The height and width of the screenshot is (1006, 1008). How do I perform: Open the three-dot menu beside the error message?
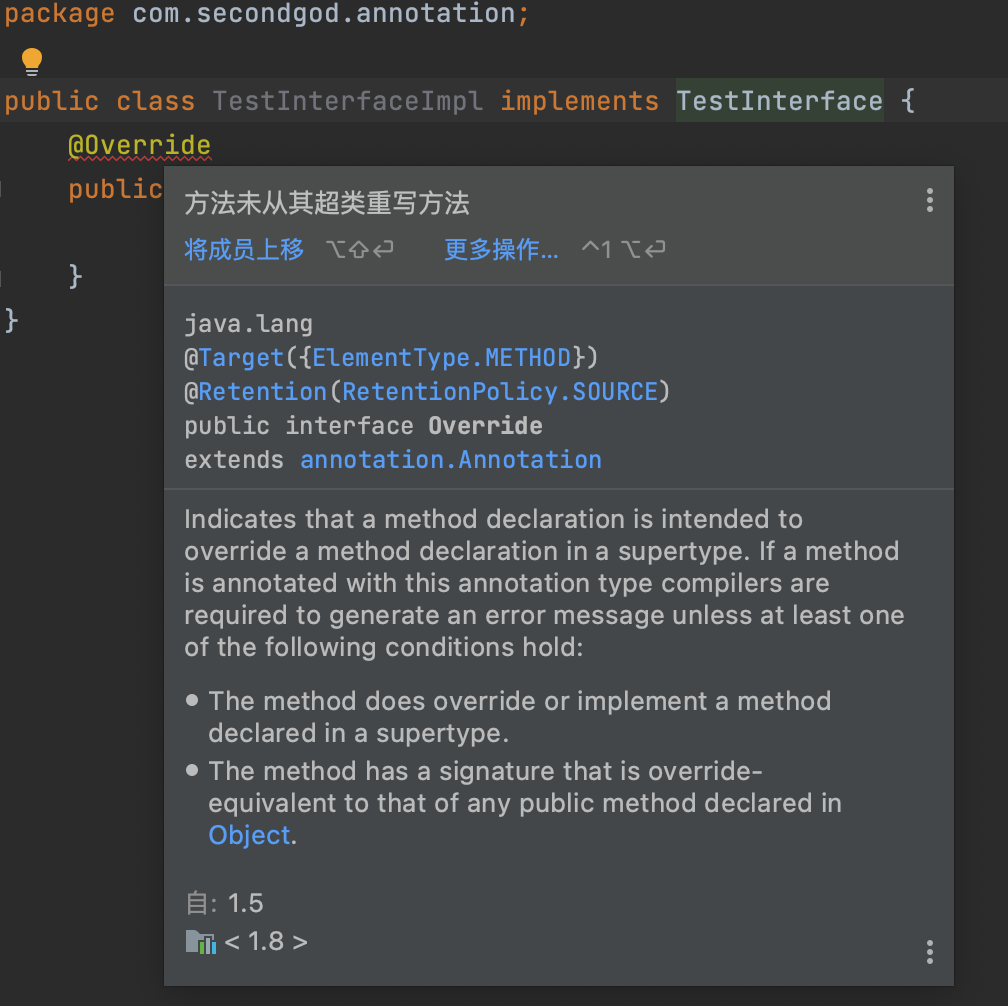coord(929,201)
